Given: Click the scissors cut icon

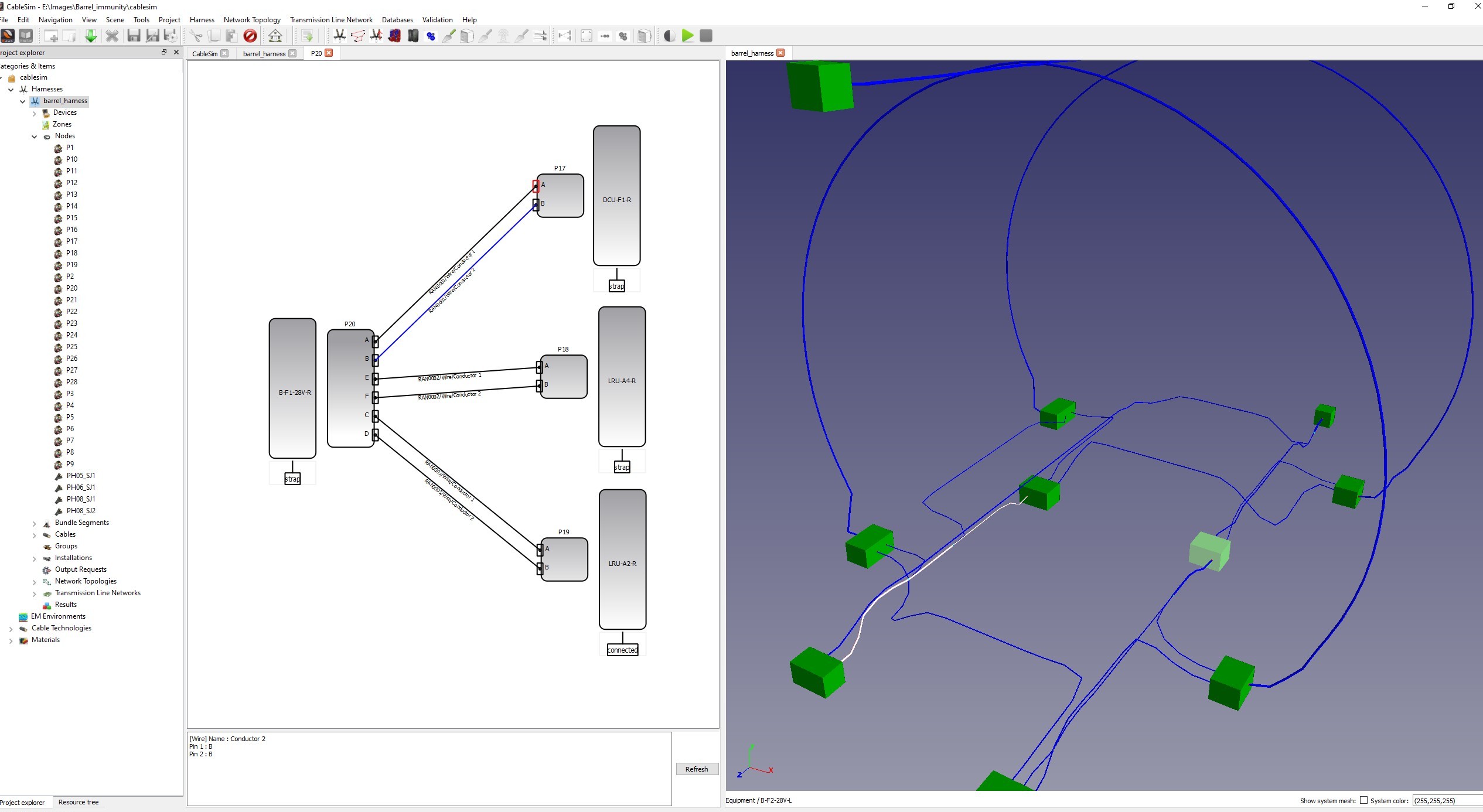Looking at the screenshot, I should [196, 36].
